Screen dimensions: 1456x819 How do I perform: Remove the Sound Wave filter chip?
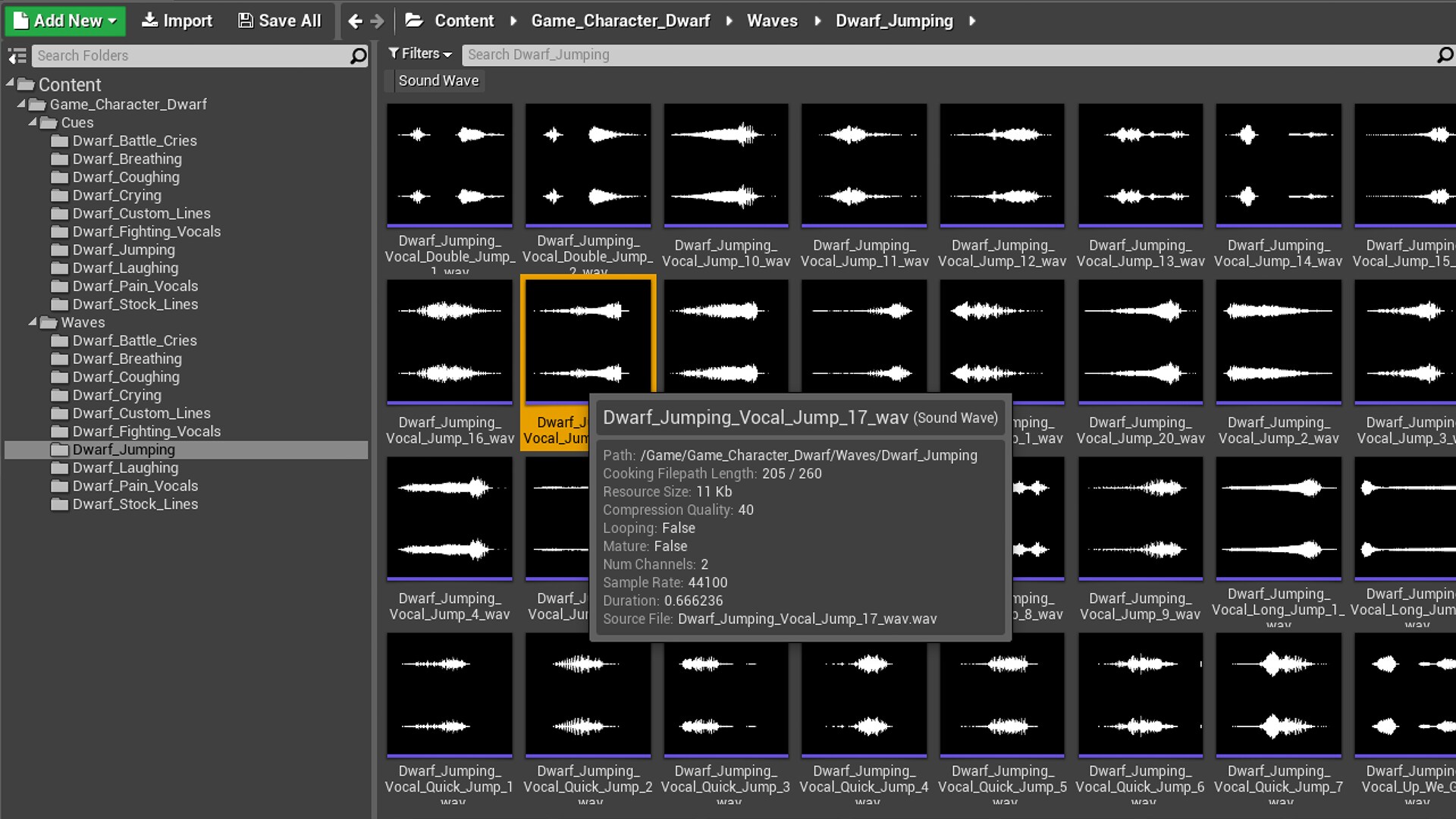(x=438, y=80)
